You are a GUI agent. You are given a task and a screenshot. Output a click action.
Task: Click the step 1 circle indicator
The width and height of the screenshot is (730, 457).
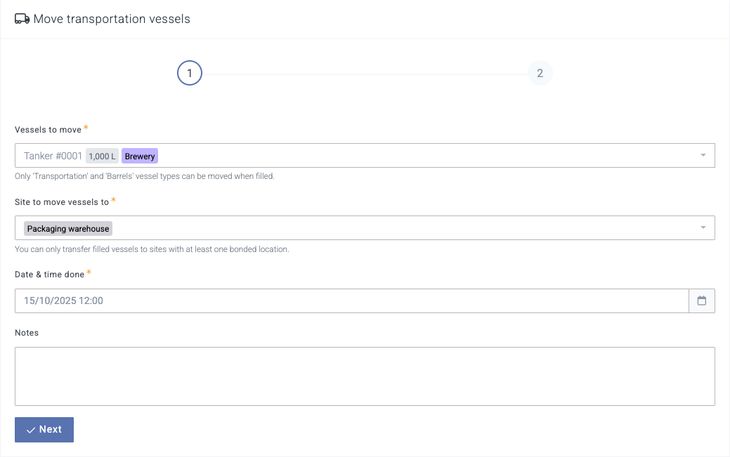(190, 73)
